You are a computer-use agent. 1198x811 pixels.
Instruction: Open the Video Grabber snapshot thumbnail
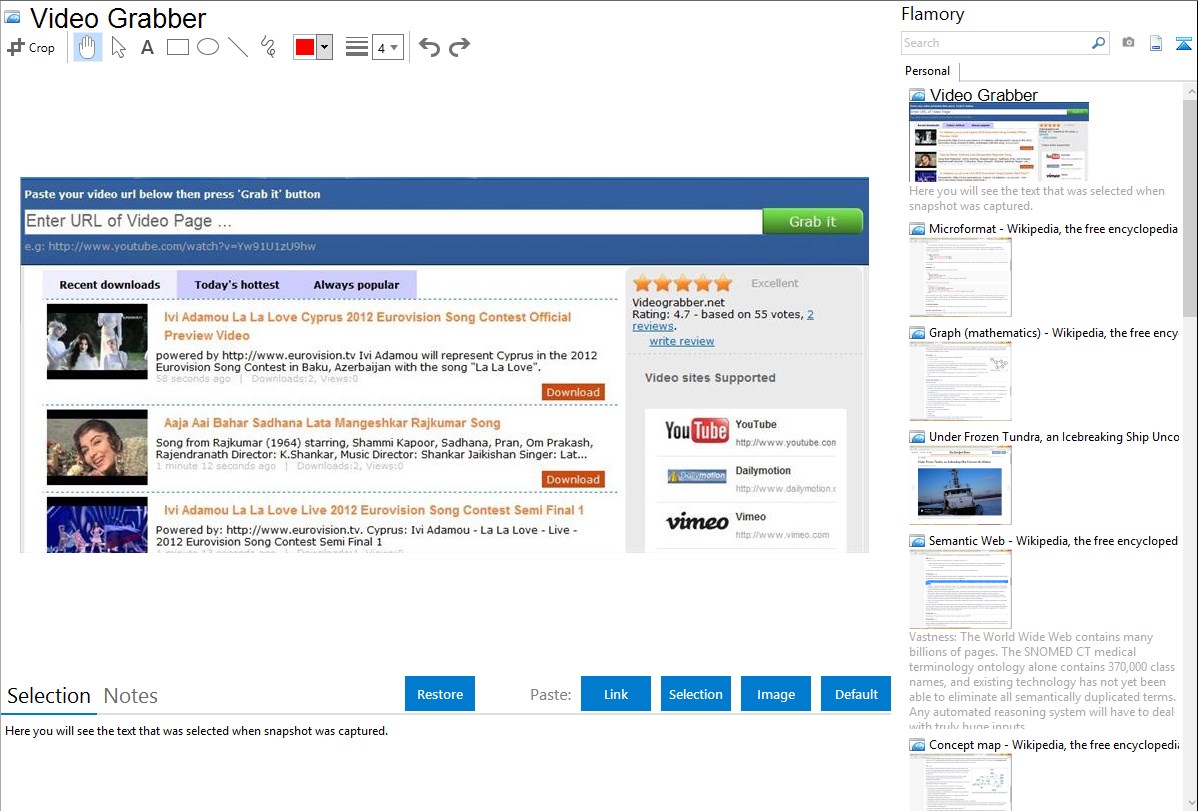coord(999,143)
